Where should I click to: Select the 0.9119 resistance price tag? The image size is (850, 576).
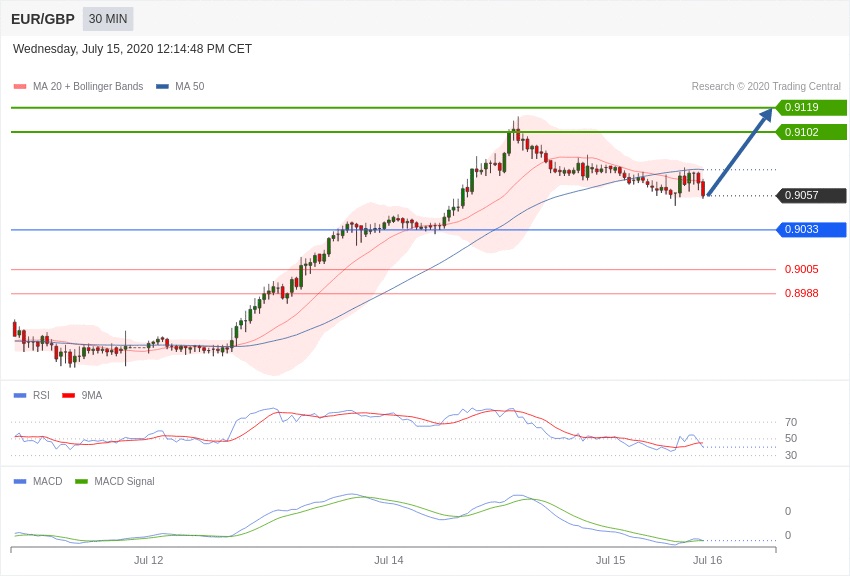(811, 108)
